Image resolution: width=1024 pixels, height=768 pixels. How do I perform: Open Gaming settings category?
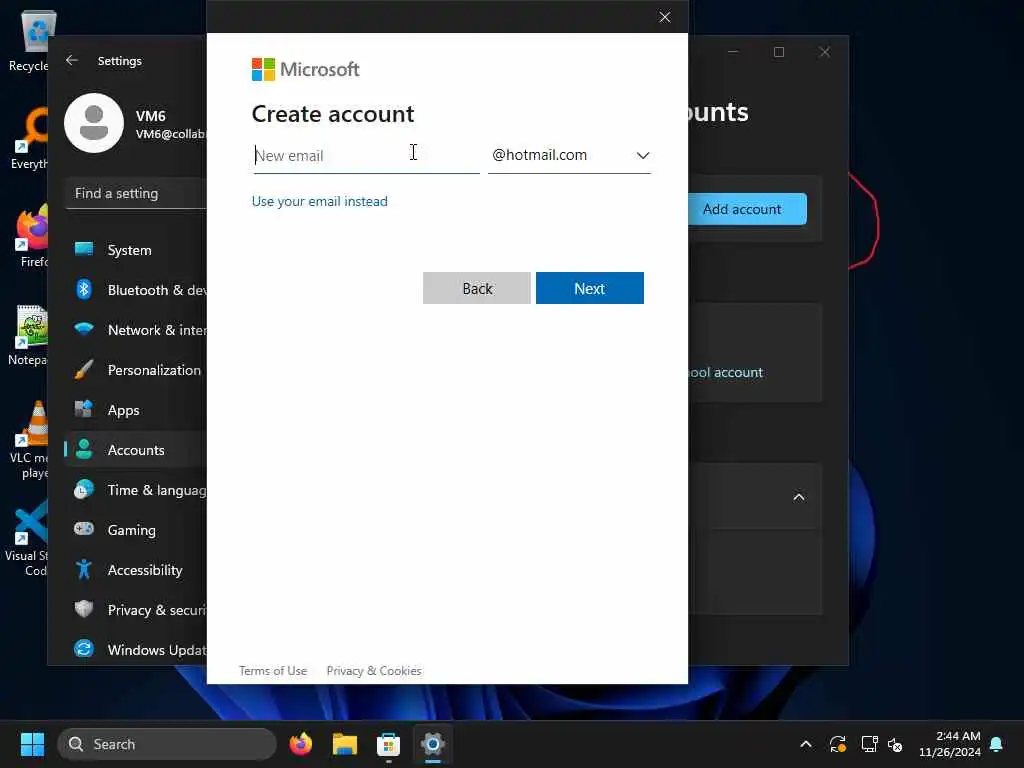point(136,530)
